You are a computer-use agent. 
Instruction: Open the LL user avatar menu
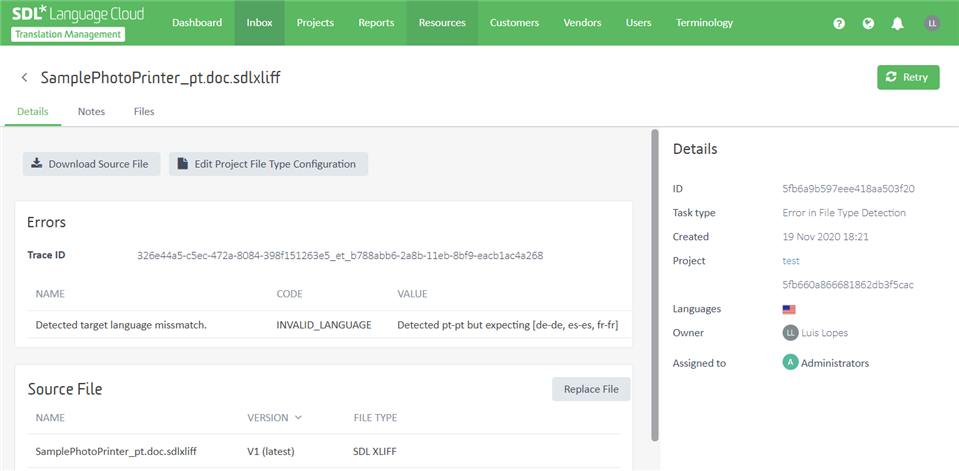pos(931,23)
